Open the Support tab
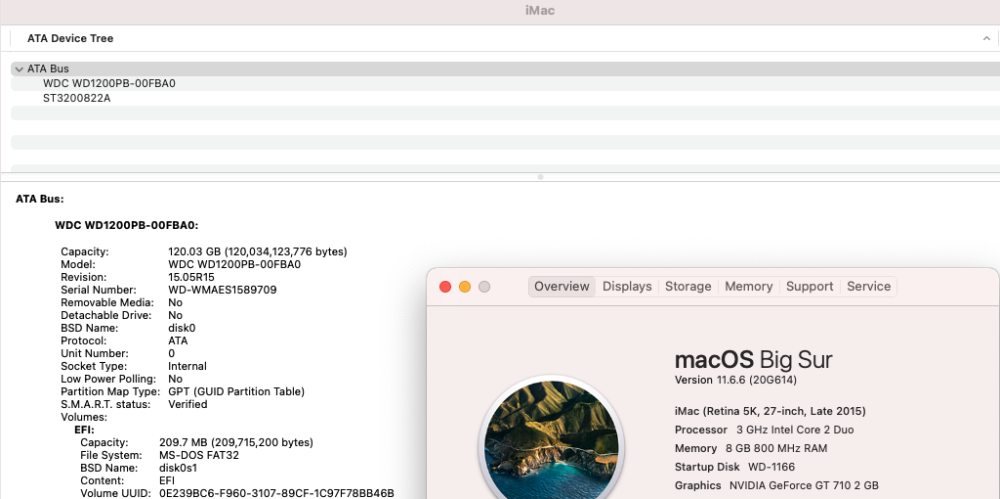 click(809, 287)
